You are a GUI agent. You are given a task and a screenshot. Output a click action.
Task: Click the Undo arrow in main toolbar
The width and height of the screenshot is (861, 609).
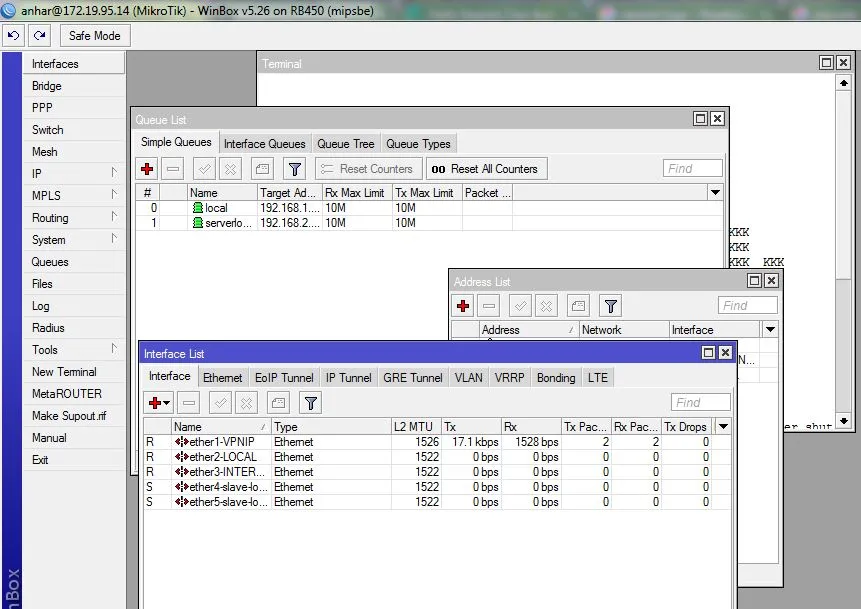[x=13, y=36]
